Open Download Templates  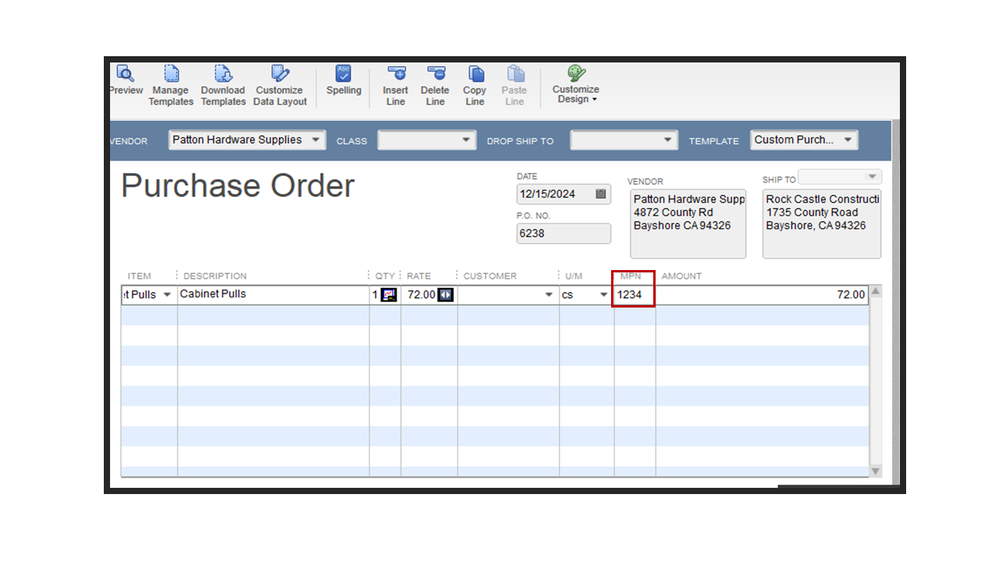tap(223, 85)
